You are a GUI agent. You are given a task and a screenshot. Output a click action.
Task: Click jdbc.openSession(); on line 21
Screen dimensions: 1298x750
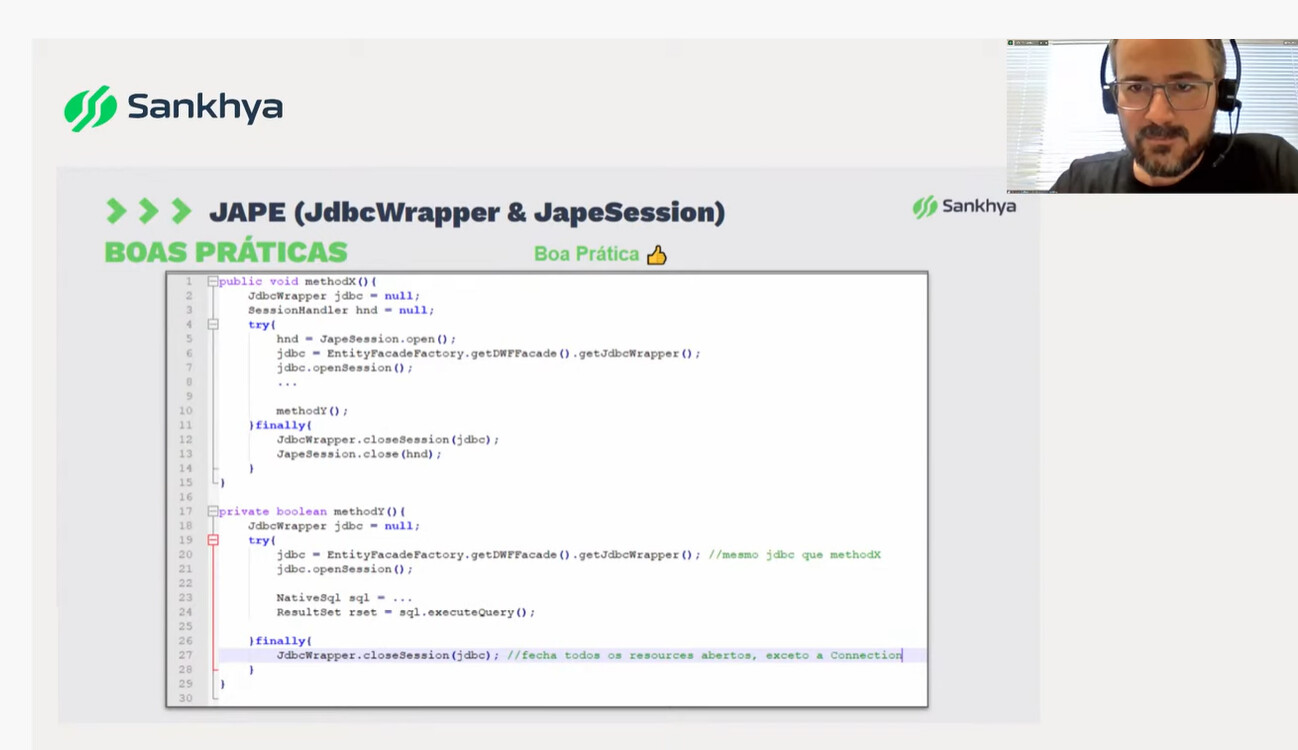point(345,569)
